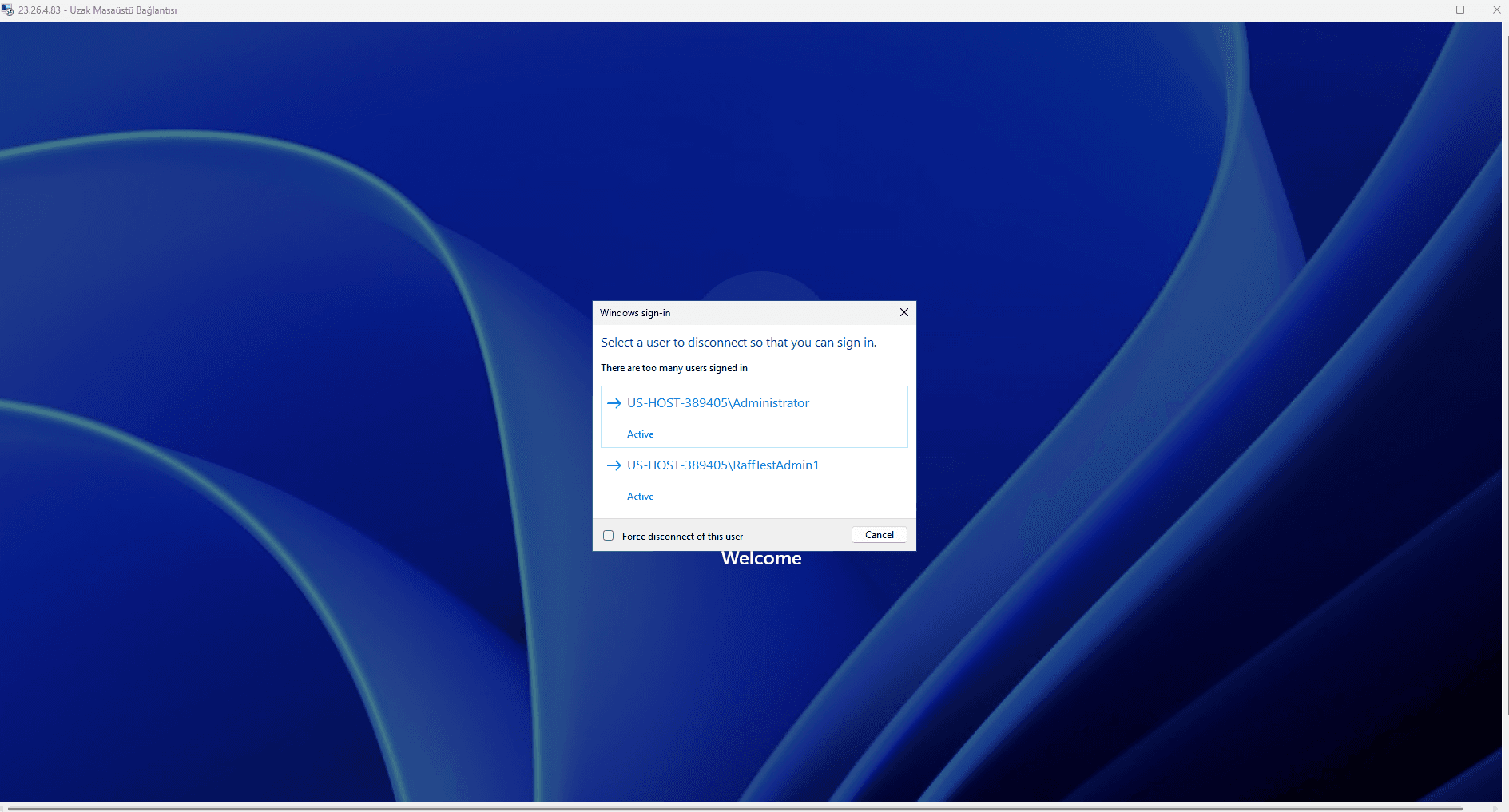Close the Windows sign-in dialog
Screen dimensions: 1509x812
point(903,312)
